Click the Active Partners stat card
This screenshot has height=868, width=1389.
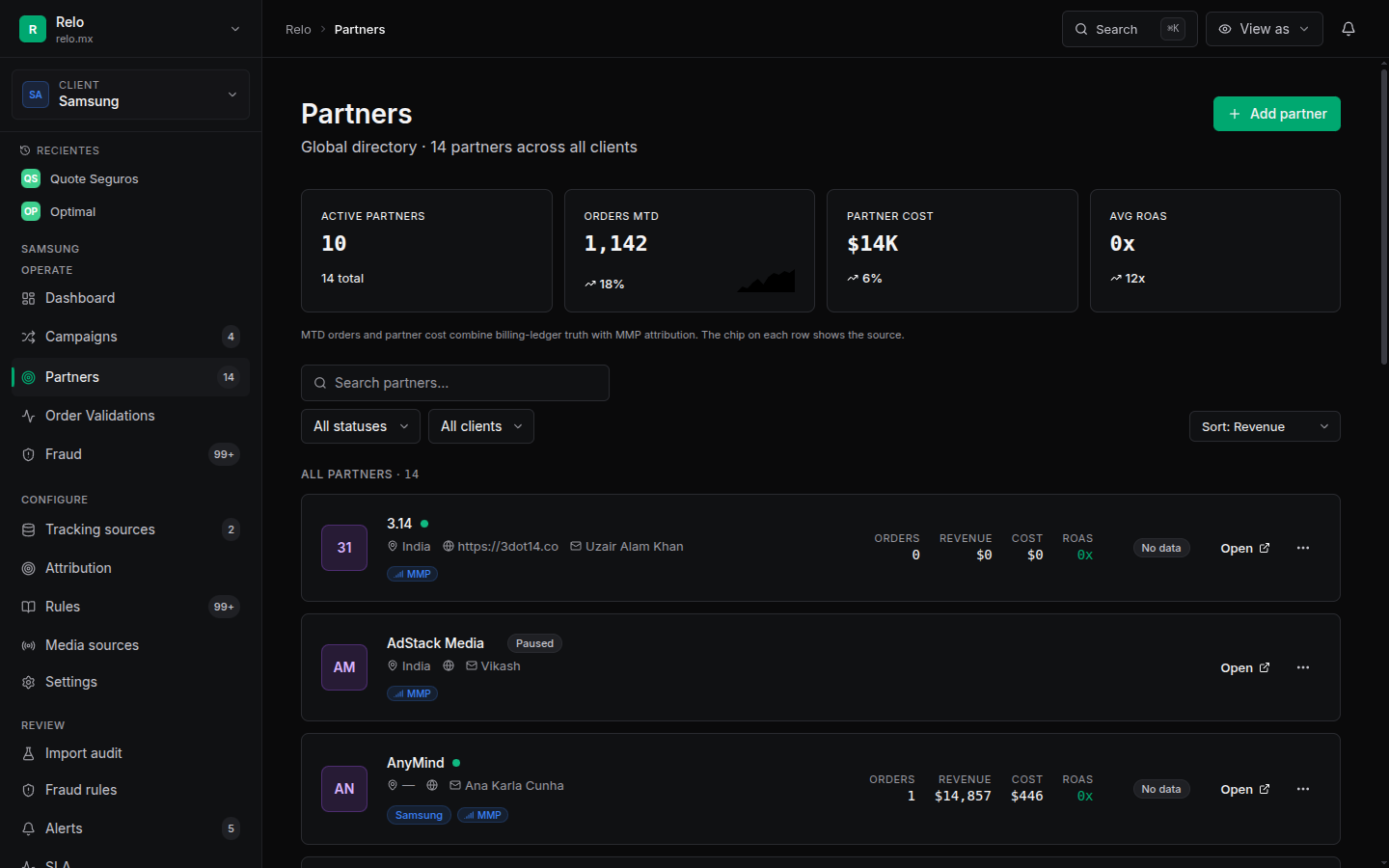(426, 251)
